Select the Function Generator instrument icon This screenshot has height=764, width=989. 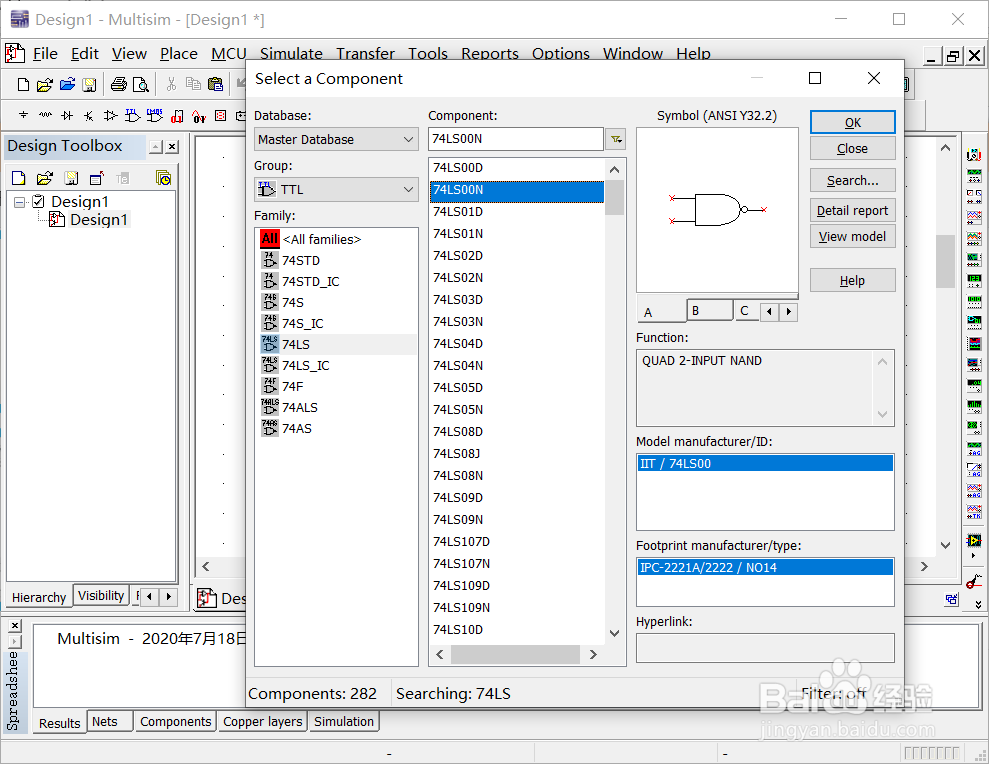pyautogui.click(x=974, y=175)
